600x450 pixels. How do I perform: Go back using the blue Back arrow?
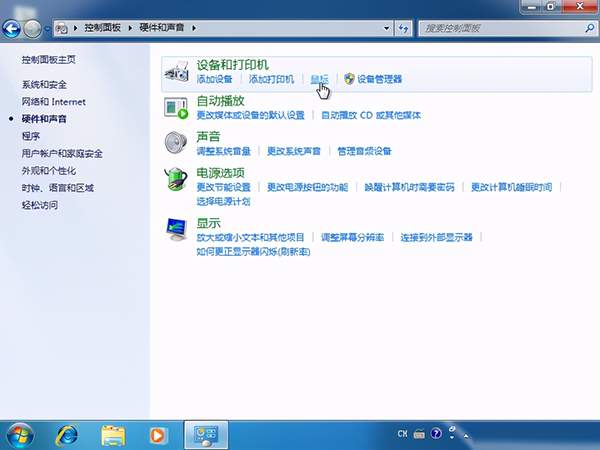point(11,29)
